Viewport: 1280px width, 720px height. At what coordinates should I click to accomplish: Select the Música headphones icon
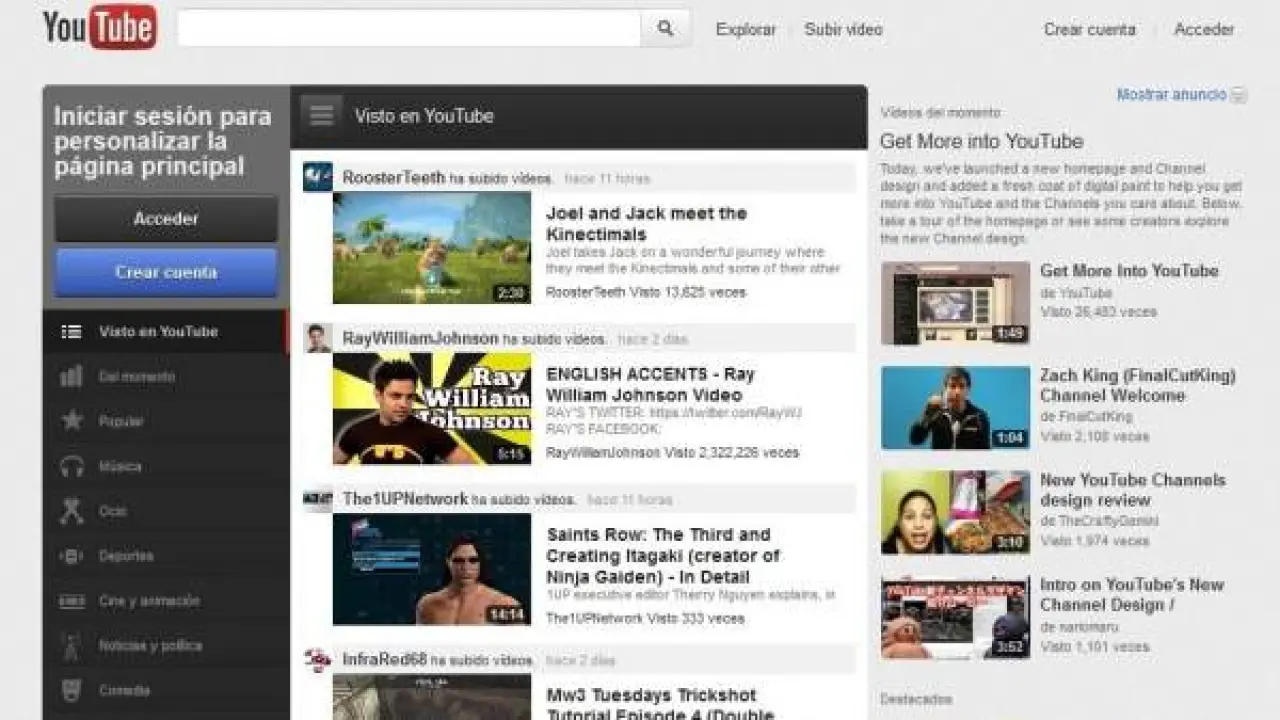coord(72,466)
